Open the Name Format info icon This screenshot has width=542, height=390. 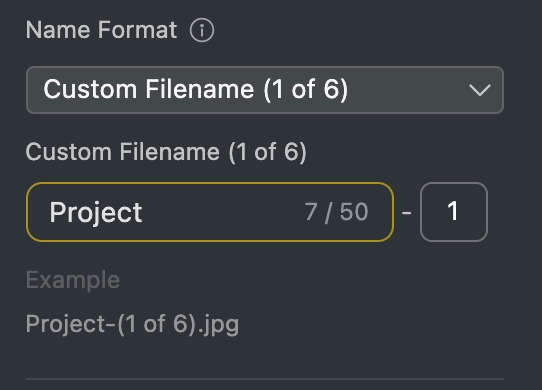tap(202, 30)
